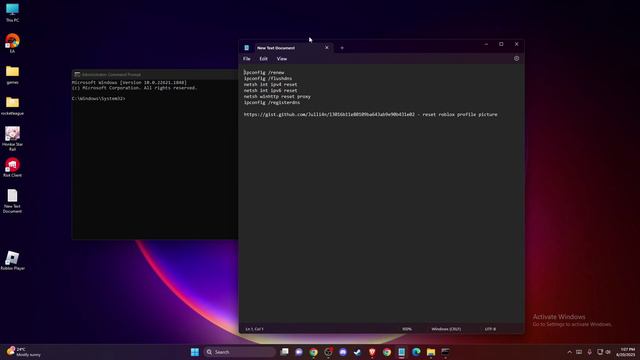Click the network icon in system tray

pos(600,352)
